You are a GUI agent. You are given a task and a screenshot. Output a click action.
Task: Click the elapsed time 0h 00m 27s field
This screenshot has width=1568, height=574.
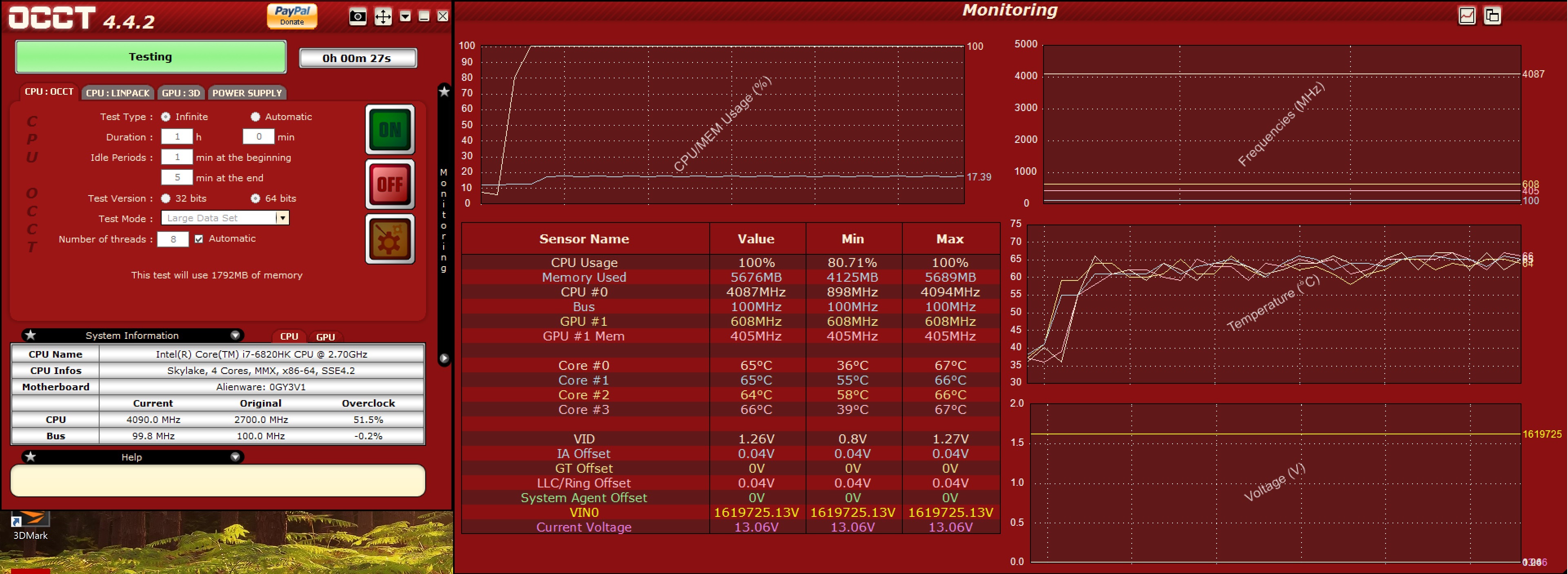click(x=357, y=58)
